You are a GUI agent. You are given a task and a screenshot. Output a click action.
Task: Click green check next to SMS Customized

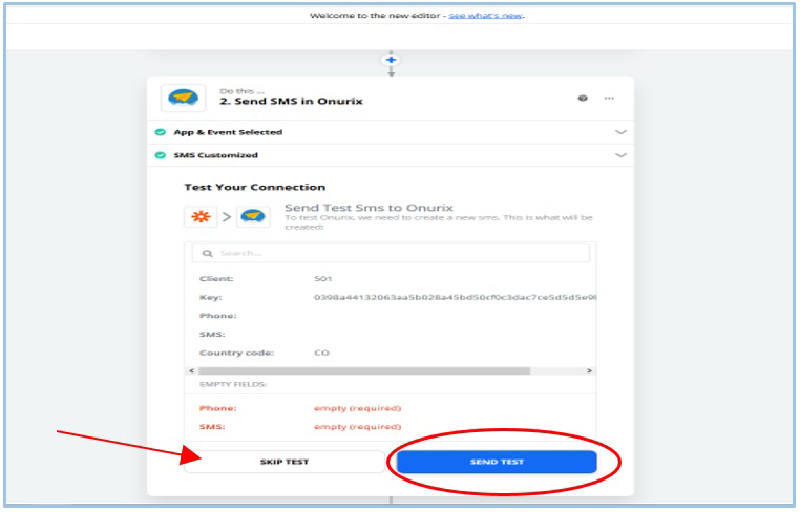[x=160, y=155]
